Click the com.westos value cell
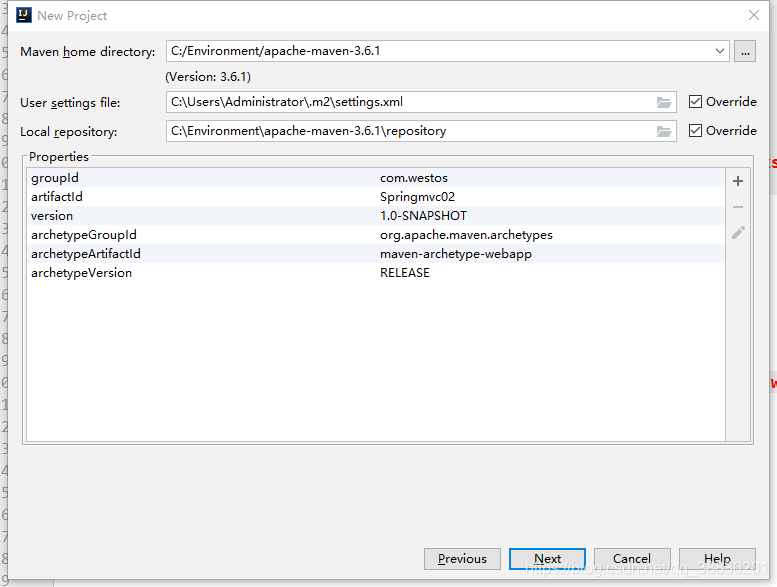The height and width of the screenshot is (587, 777). pyautogui.click(x=414, y=178)
